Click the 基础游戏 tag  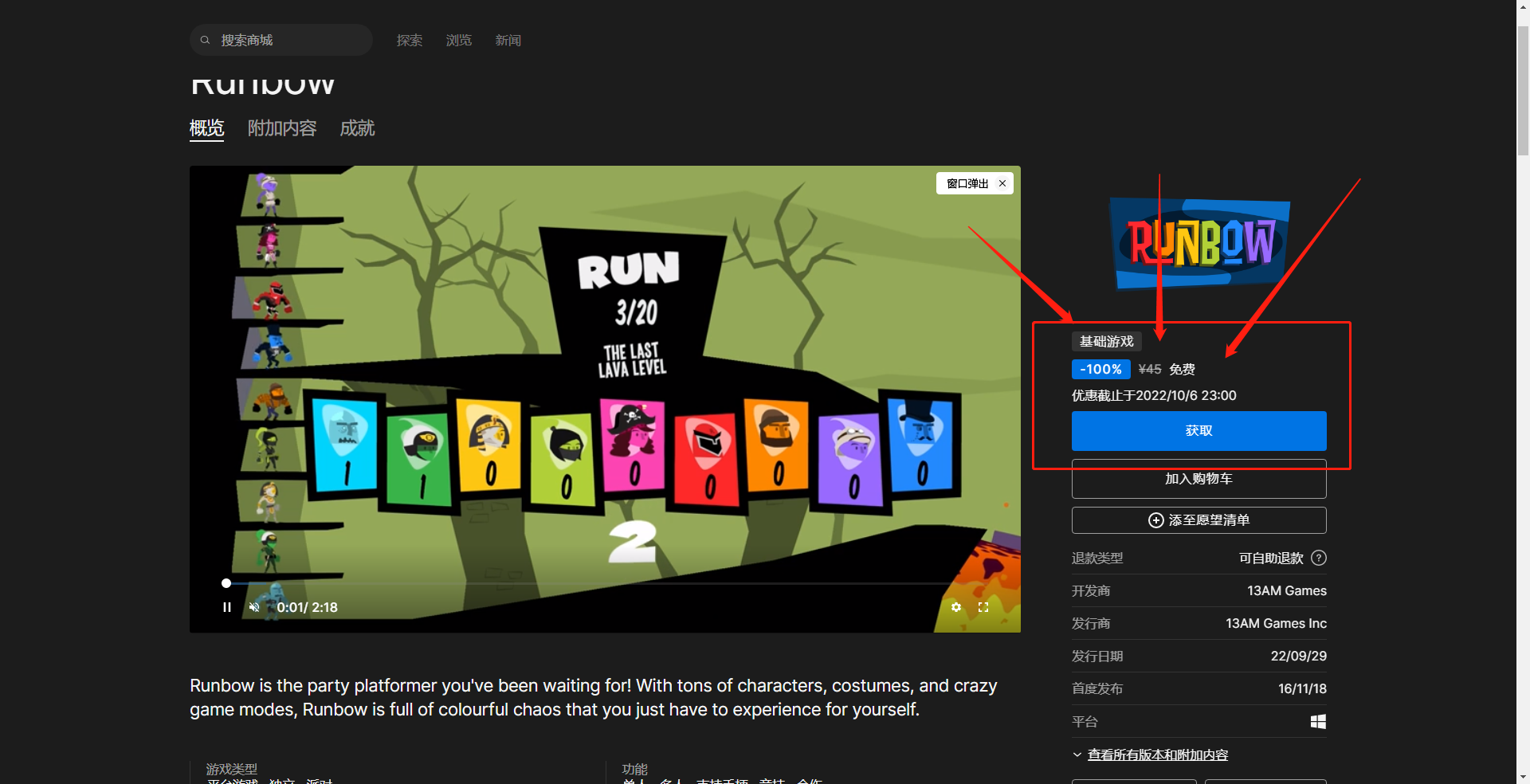coord(1107,342)
